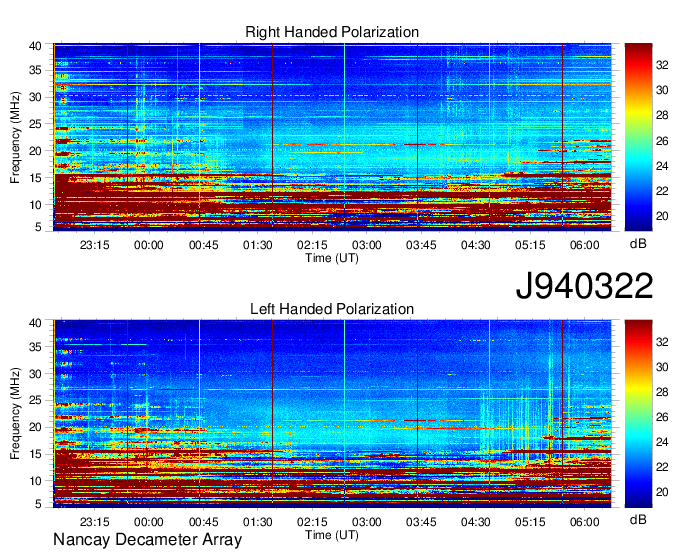Viewport: 680px width, 552px height.
Task: Click the 23:15 time tick of Left Handed plot
Action: [x=95, y=522]
